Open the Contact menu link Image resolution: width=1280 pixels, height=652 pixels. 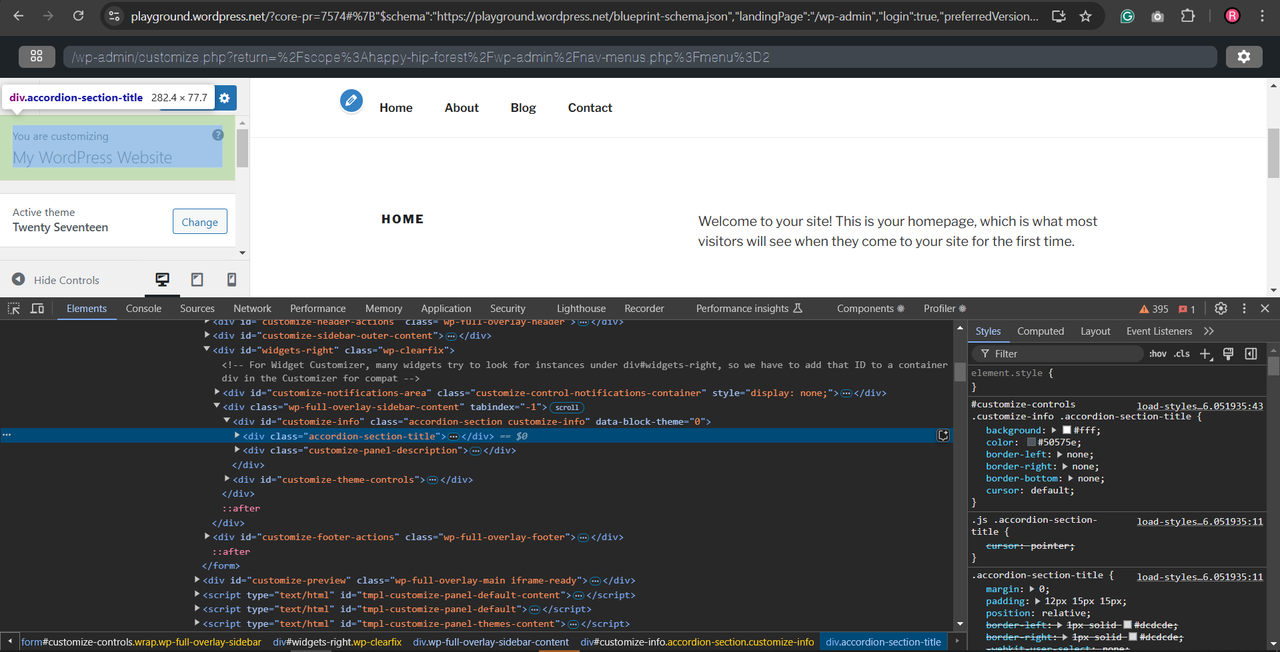(590, 108)
